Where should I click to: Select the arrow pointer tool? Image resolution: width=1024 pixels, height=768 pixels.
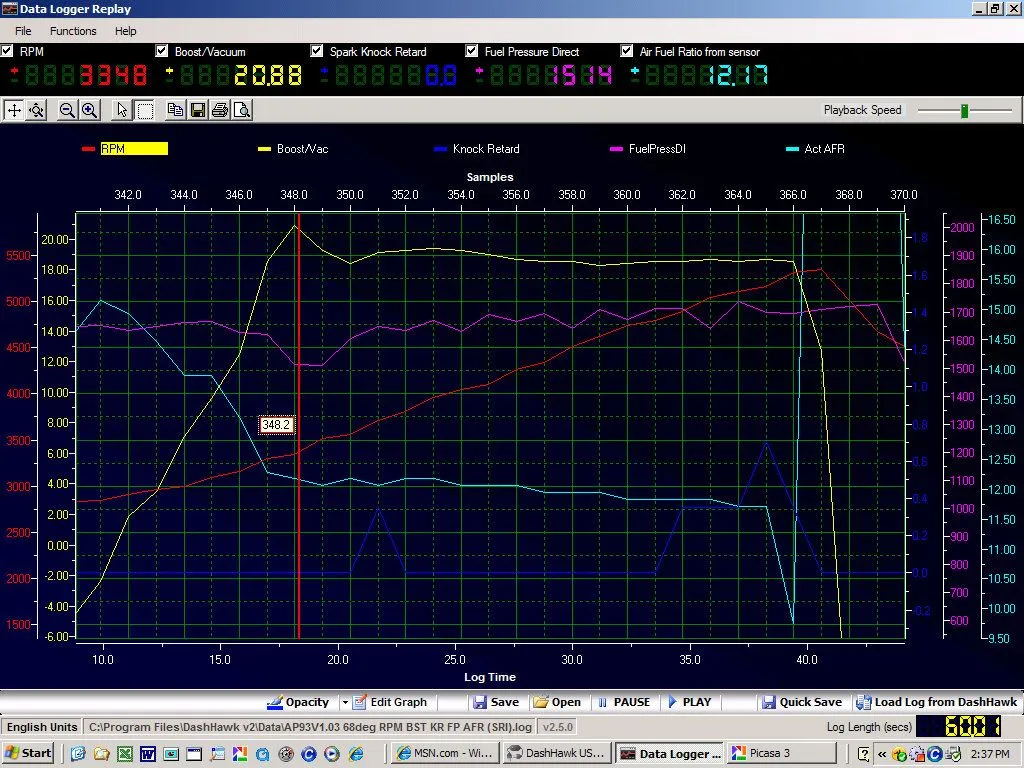coord(122,110)
